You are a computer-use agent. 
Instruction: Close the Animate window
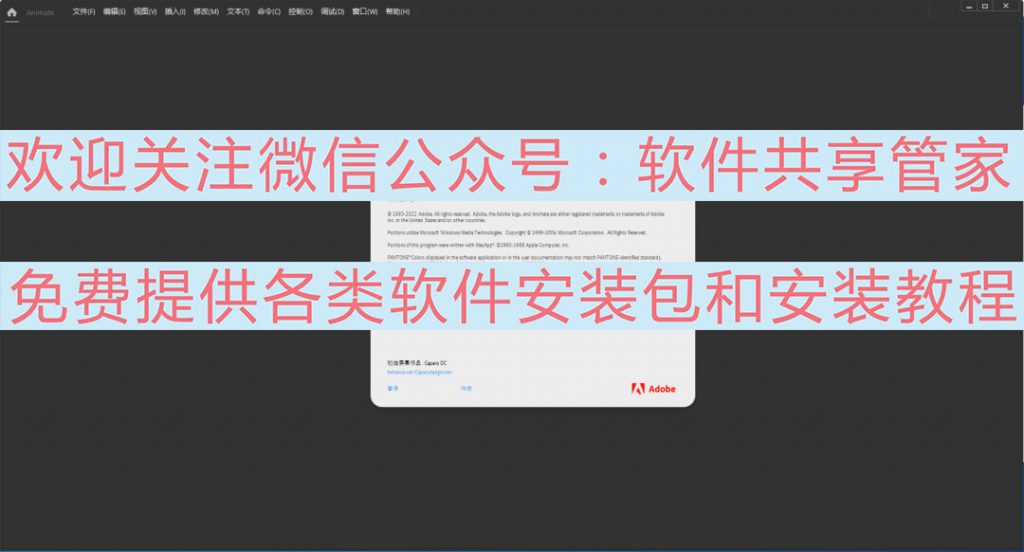pyautogui.click(x=1006, y=6)
